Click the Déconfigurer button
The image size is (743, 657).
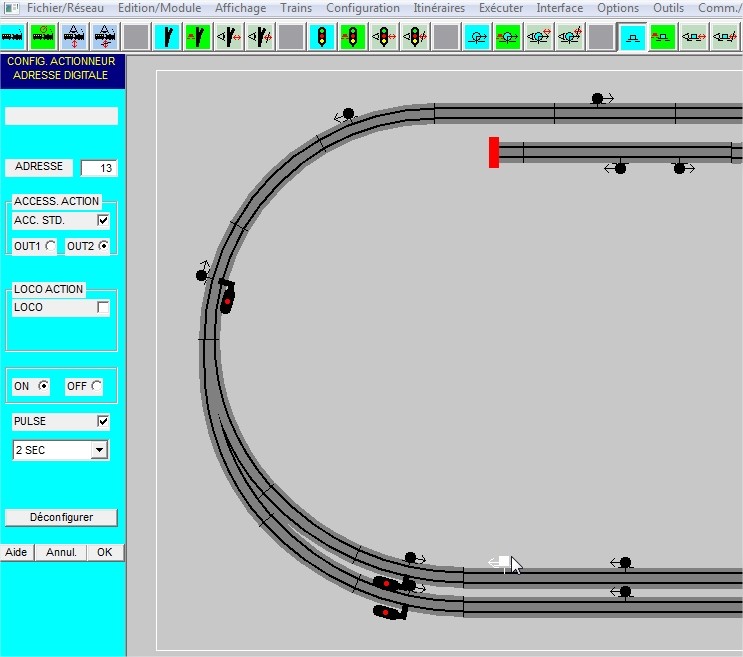61,517
